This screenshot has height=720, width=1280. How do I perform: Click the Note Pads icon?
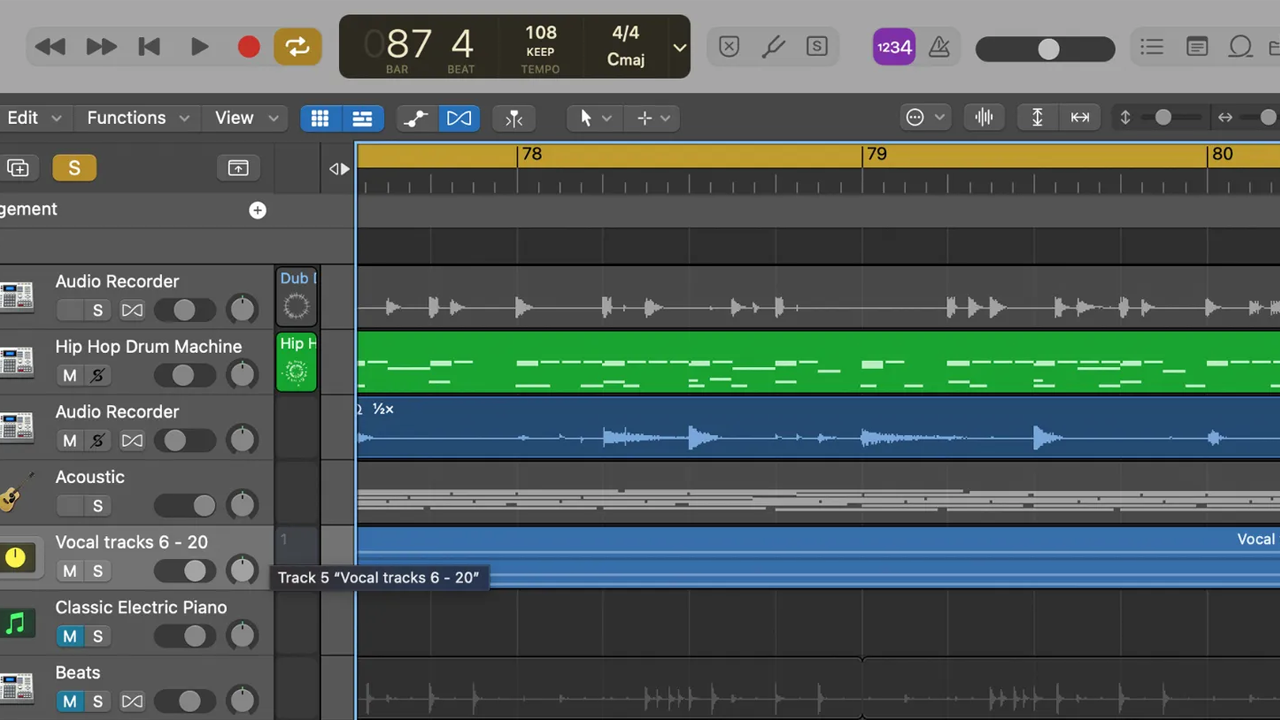1197,47
